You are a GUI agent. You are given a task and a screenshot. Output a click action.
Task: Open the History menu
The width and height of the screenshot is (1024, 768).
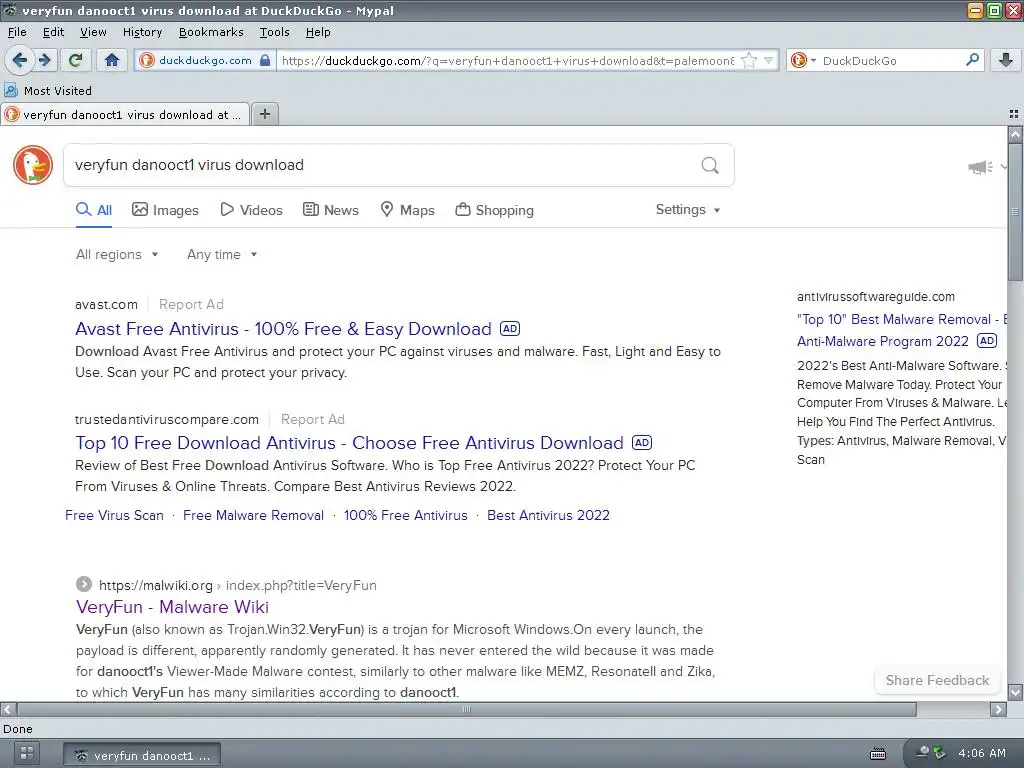click(x=142, y=32)
